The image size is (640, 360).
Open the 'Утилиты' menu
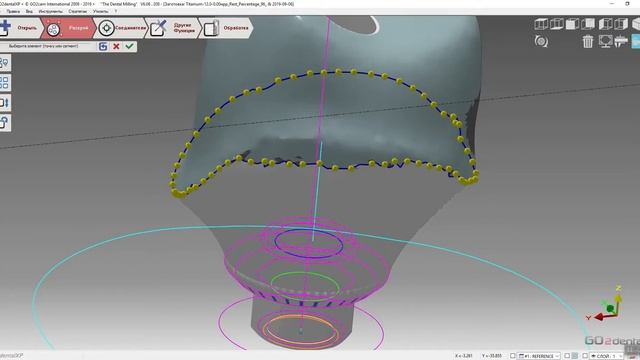(x=100, y=11)
